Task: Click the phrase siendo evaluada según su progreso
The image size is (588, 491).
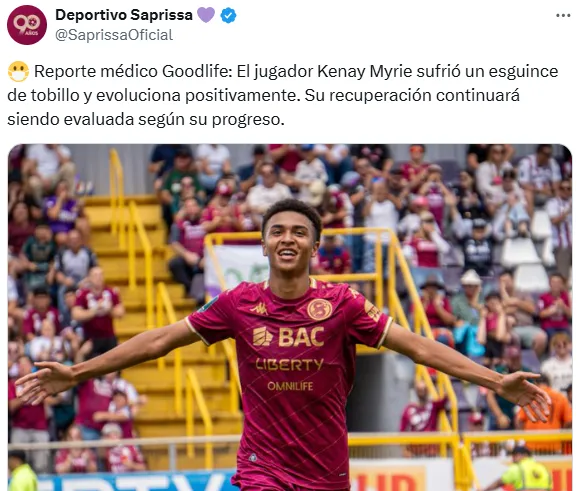Action: click(x=146, y=119)
